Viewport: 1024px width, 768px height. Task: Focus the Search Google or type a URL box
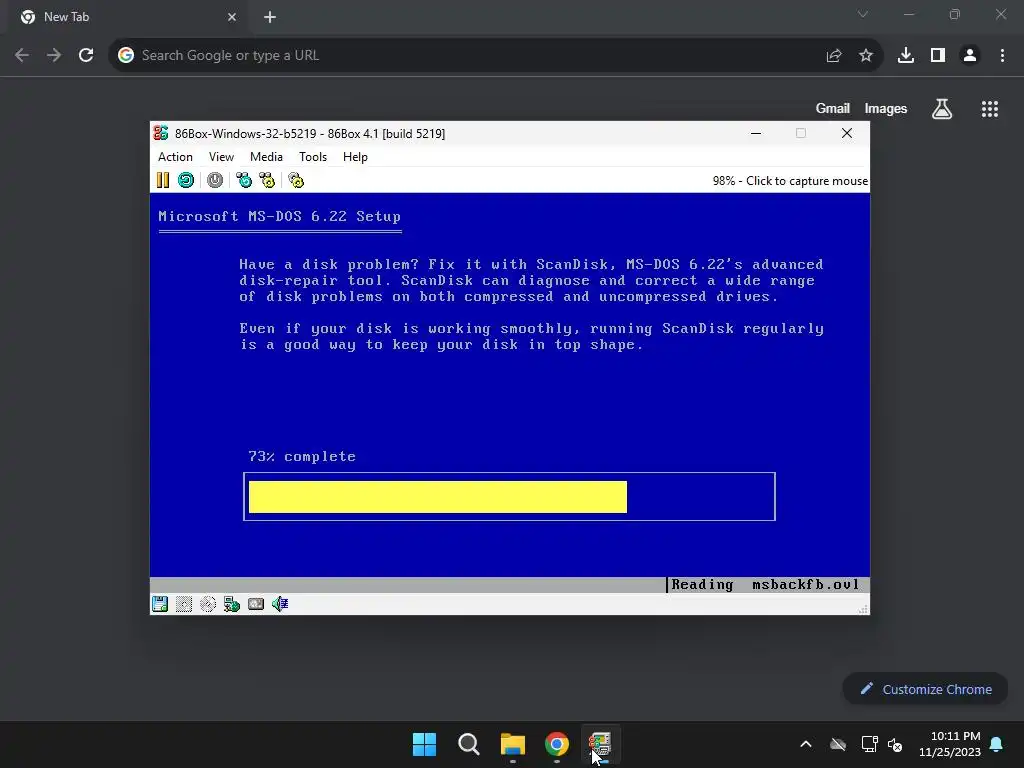pos(470,56)
